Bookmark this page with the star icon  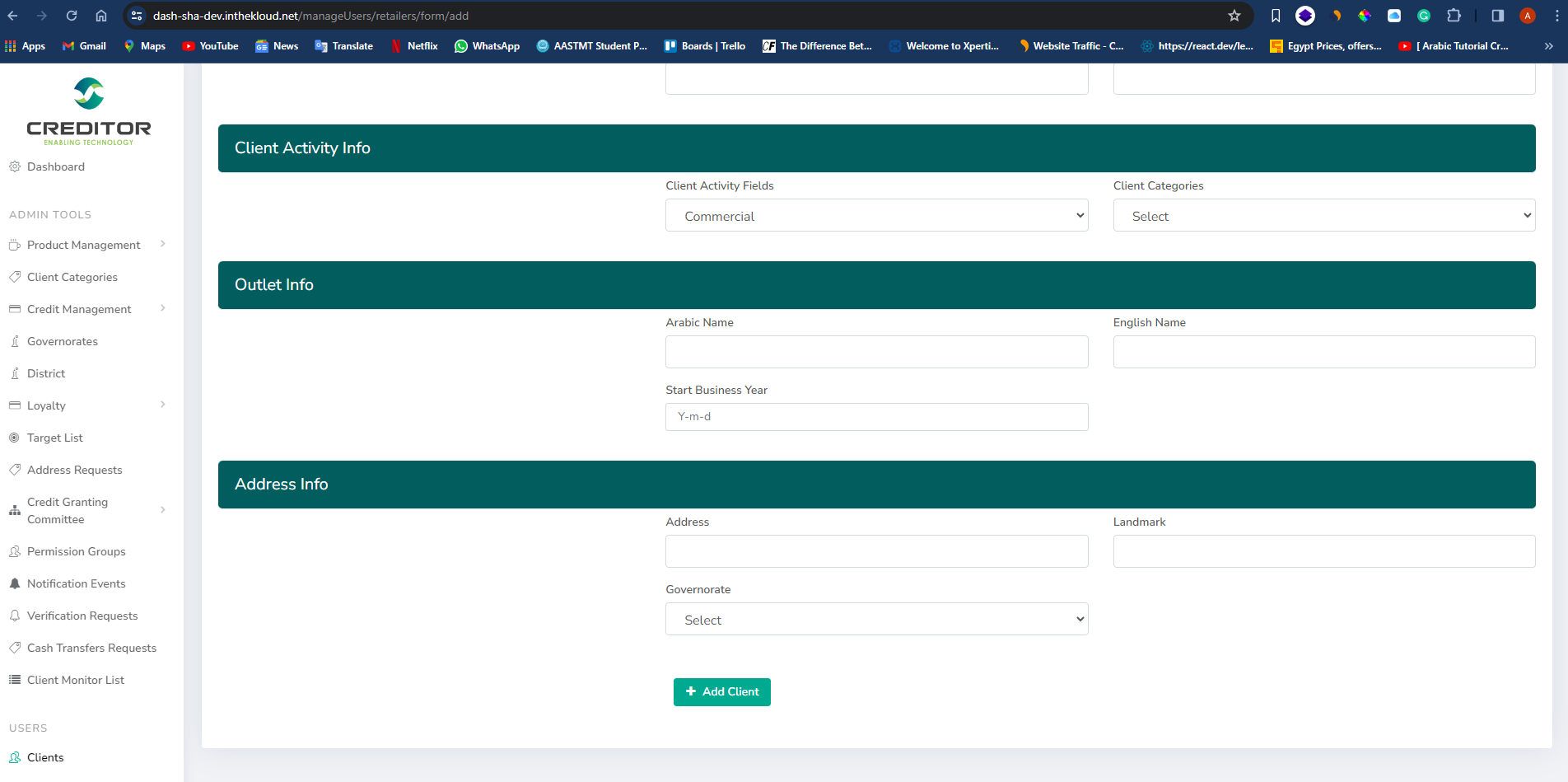(x=1234, y=16)
